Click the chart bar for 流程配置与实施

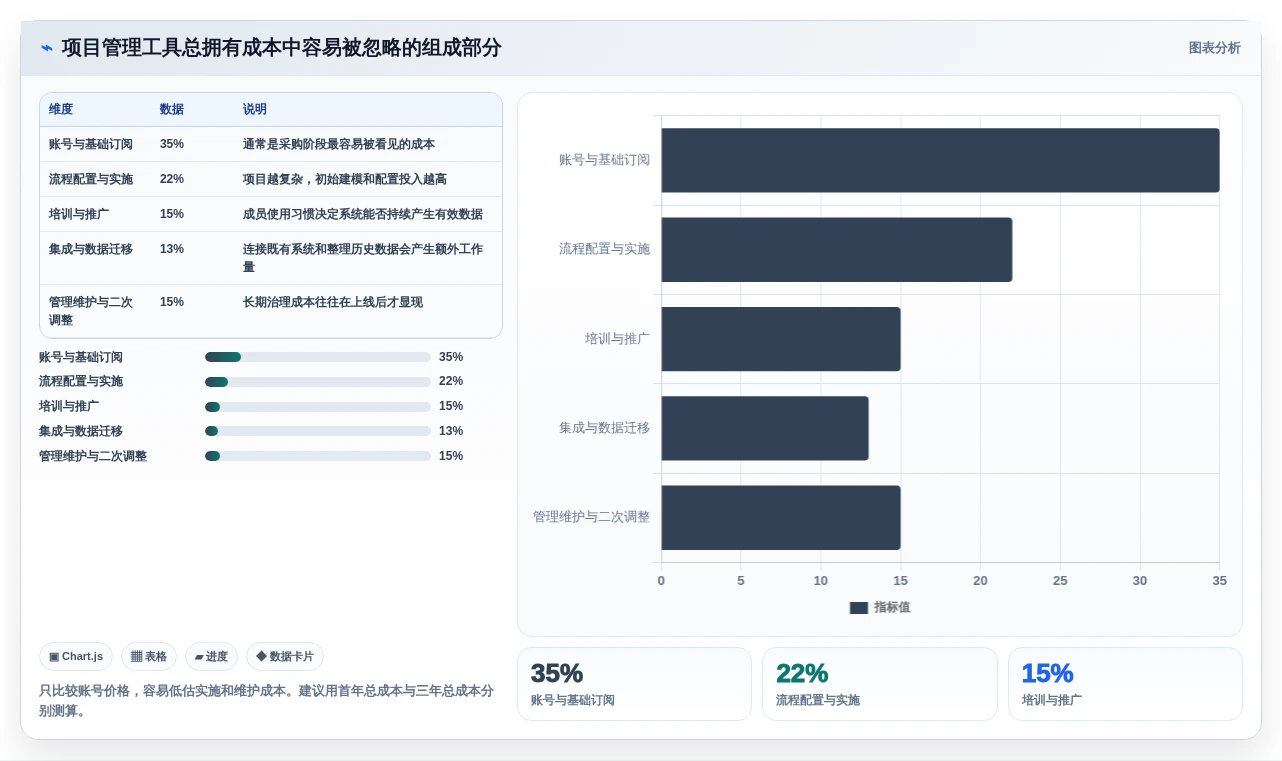tap(836, 249)
